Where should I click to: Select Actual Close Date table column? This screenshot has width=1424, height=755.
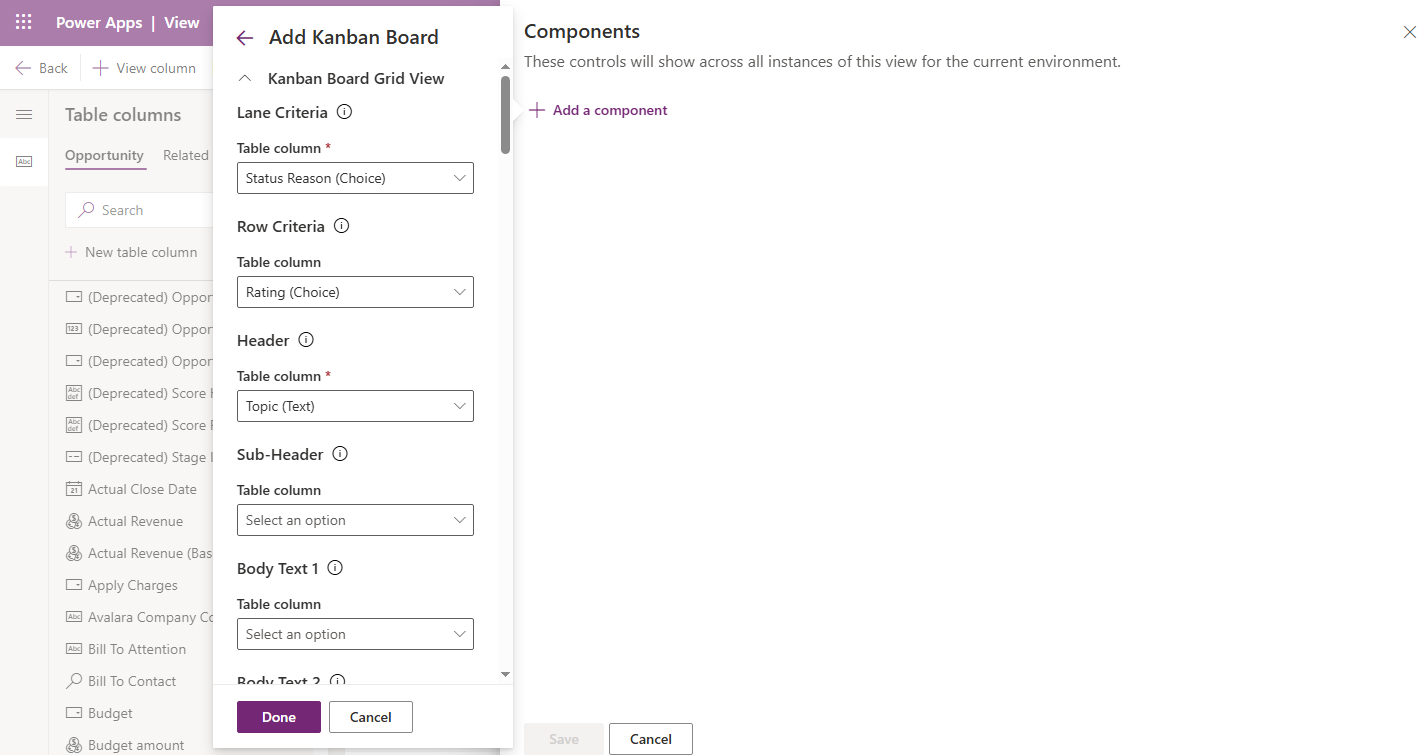click(141, 489)
